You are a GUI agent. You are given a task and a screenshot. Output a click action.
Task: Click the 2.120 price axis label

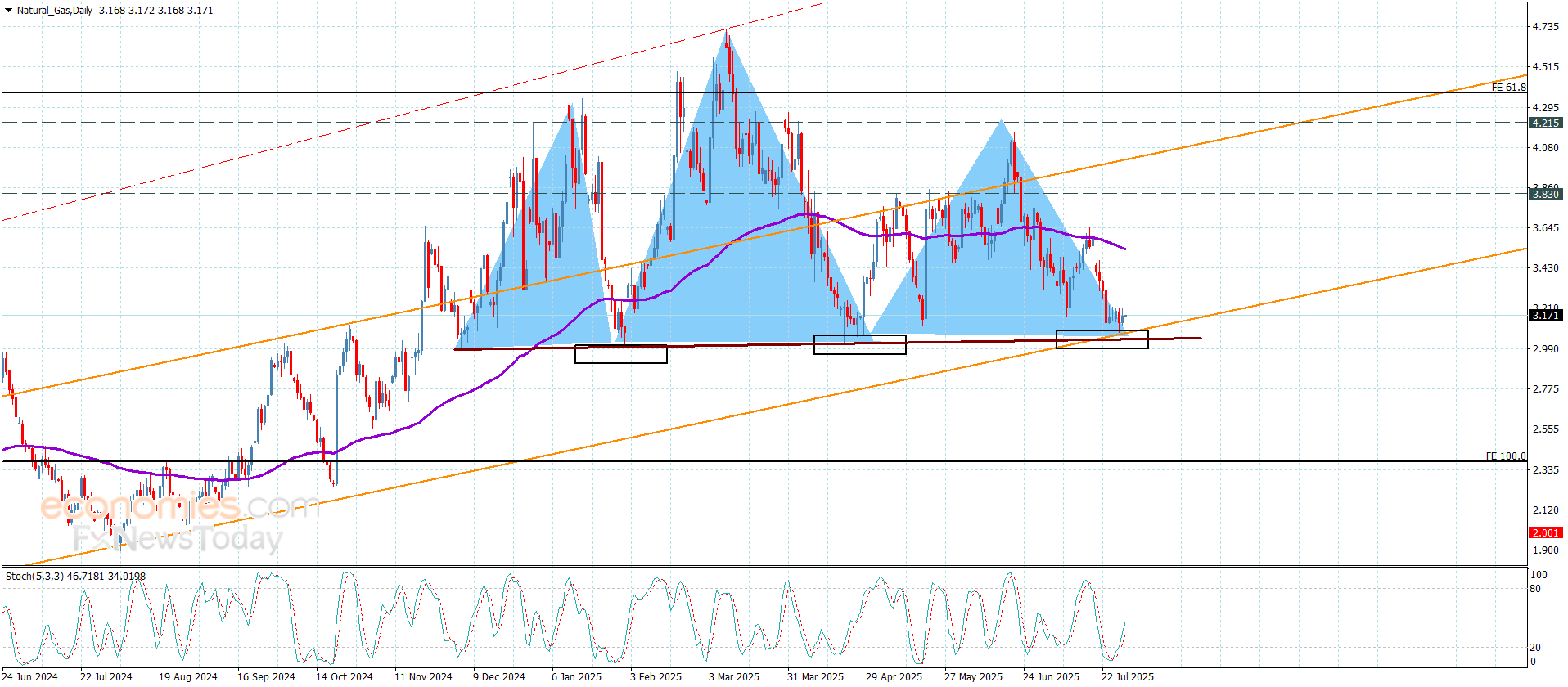(1546, 510)
